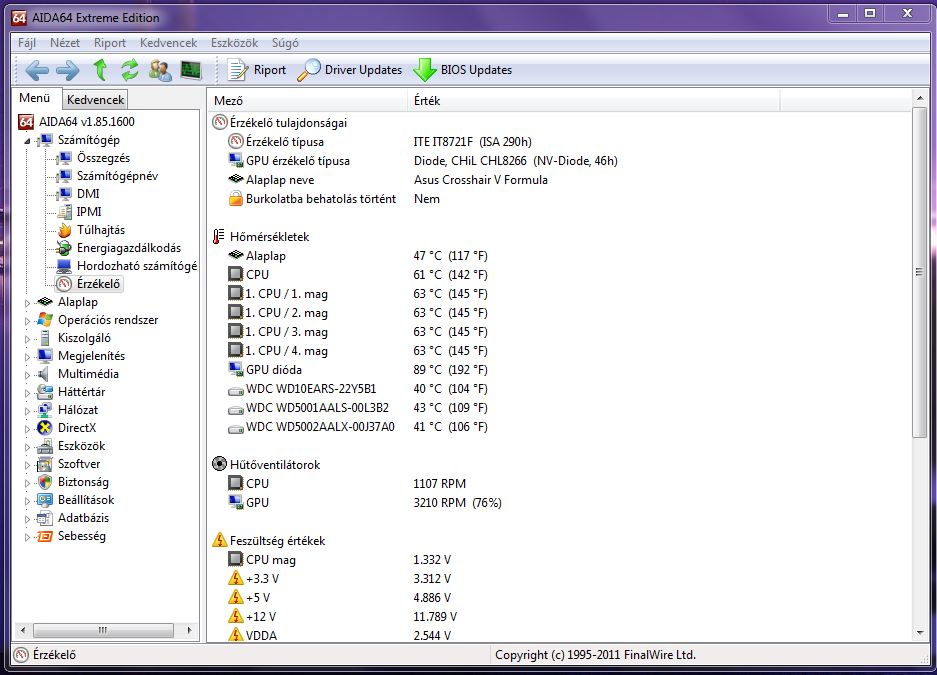Check for BIOS Updates

[x=463, y=70]
